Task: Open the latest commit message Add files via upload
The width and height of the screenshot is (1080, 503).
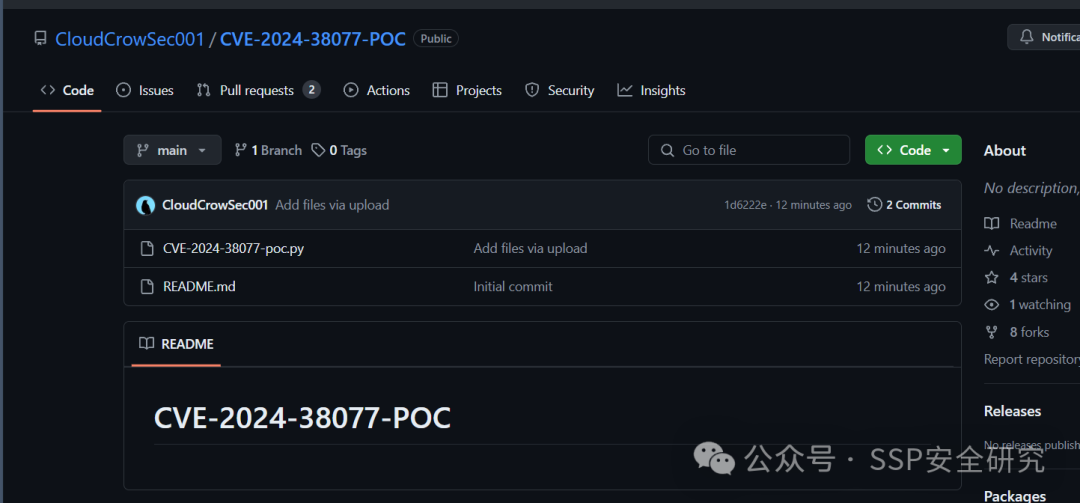Action: pos(332,205)
